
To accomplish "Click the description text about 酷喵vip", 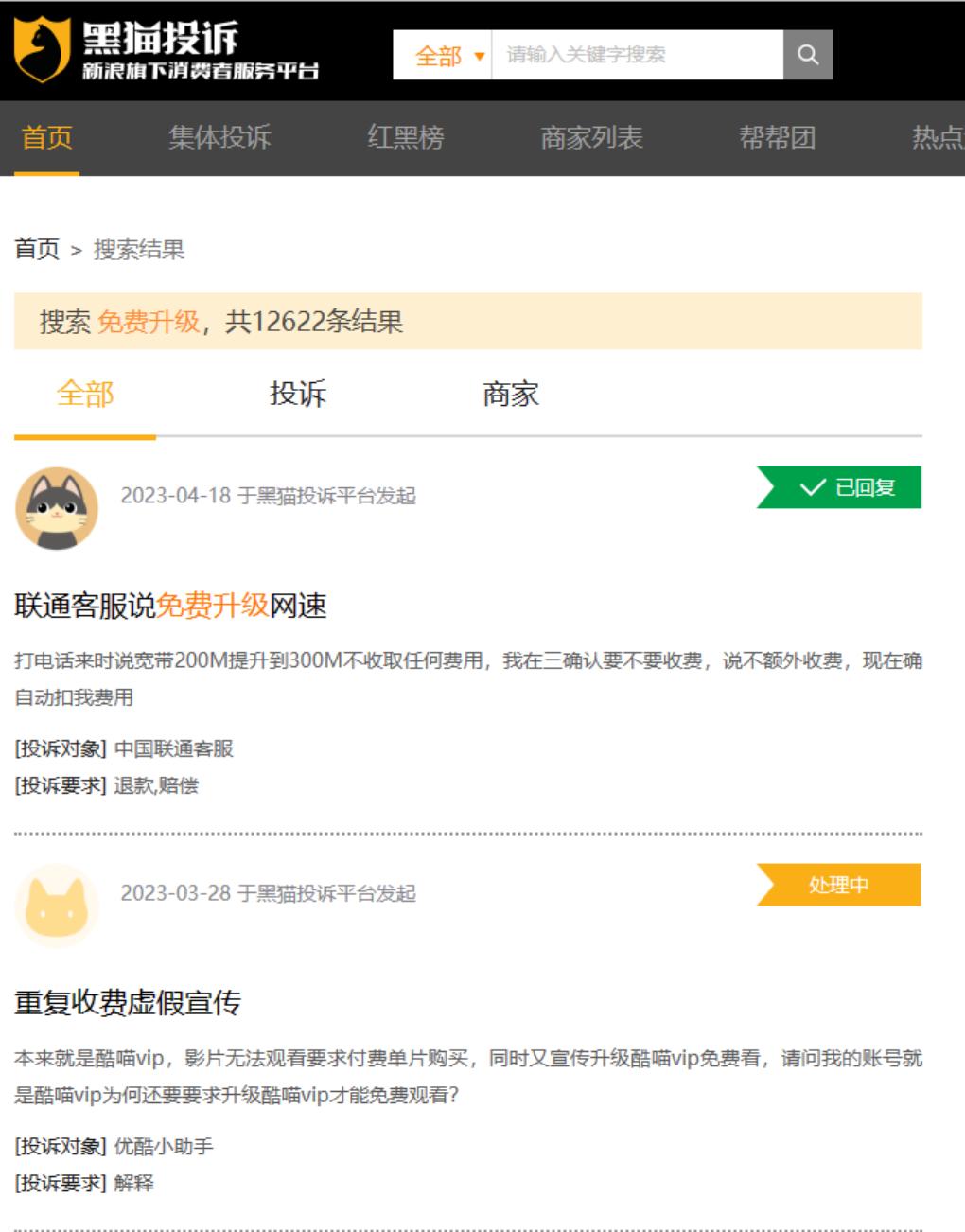I will pyautogui.click(x=468, y=1077).
